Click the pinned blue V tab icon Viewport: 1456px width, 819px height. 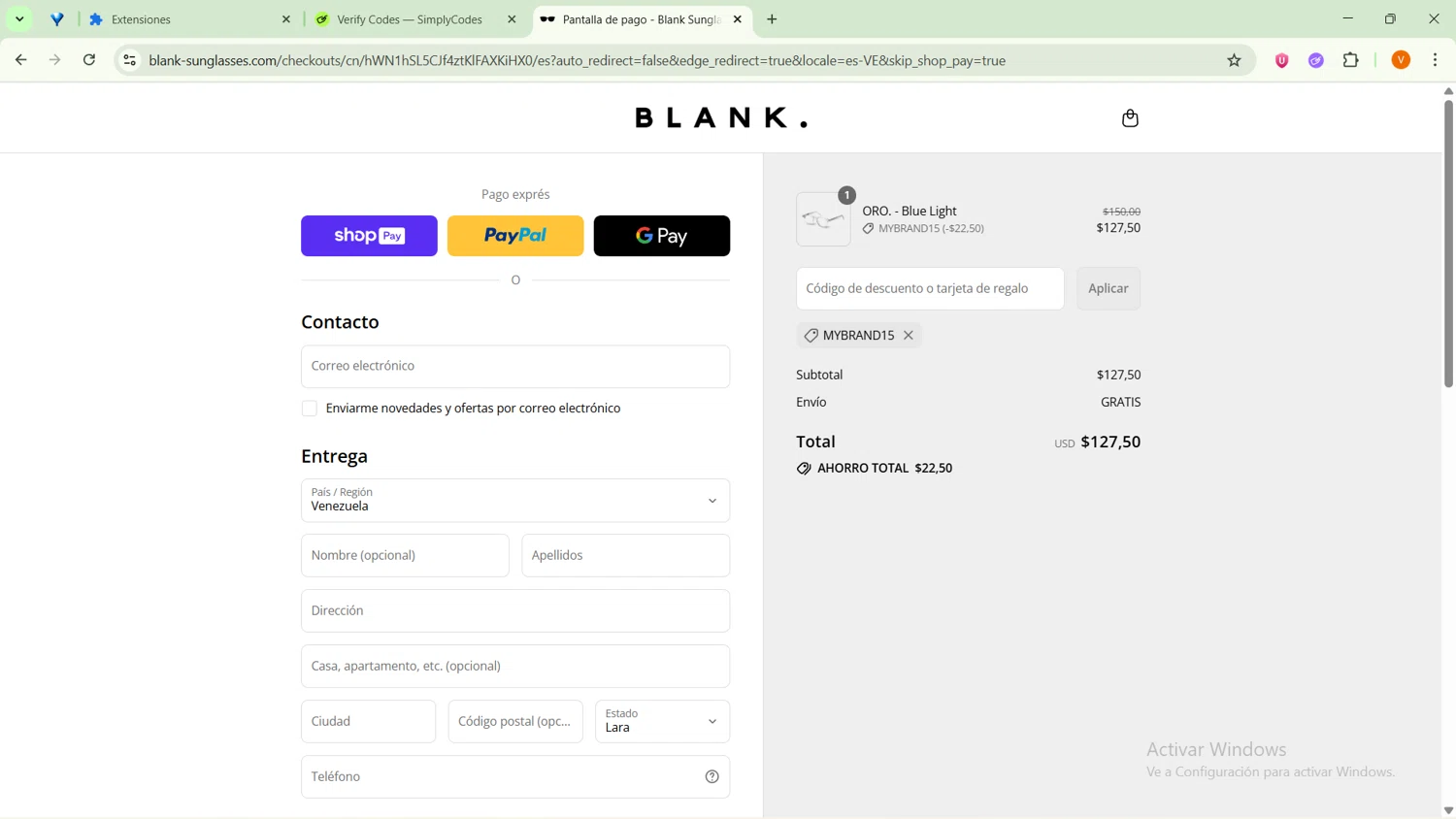tap(57, 19)
